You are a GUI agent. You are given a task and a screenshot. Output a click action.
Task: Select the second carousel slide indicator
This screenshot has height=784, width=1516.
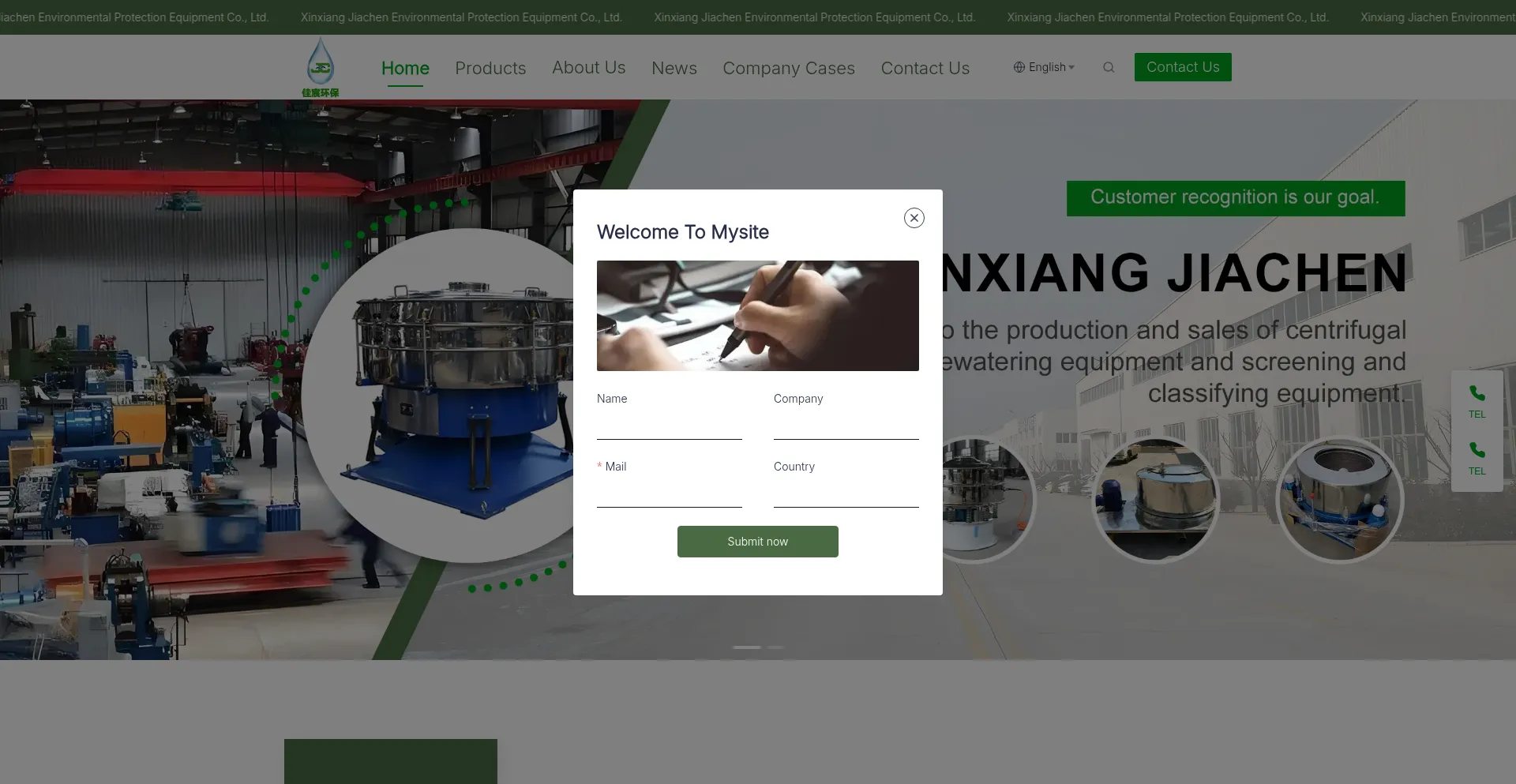776,647
